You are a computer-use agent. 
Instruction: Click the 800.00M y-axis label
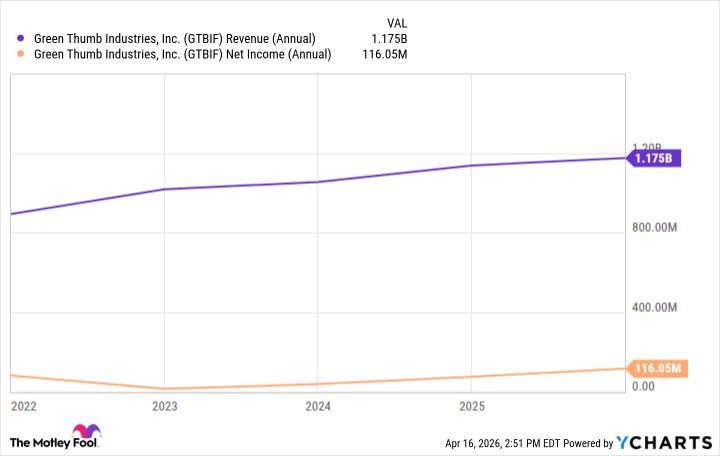pyautogui.click(x=655, y=228)
